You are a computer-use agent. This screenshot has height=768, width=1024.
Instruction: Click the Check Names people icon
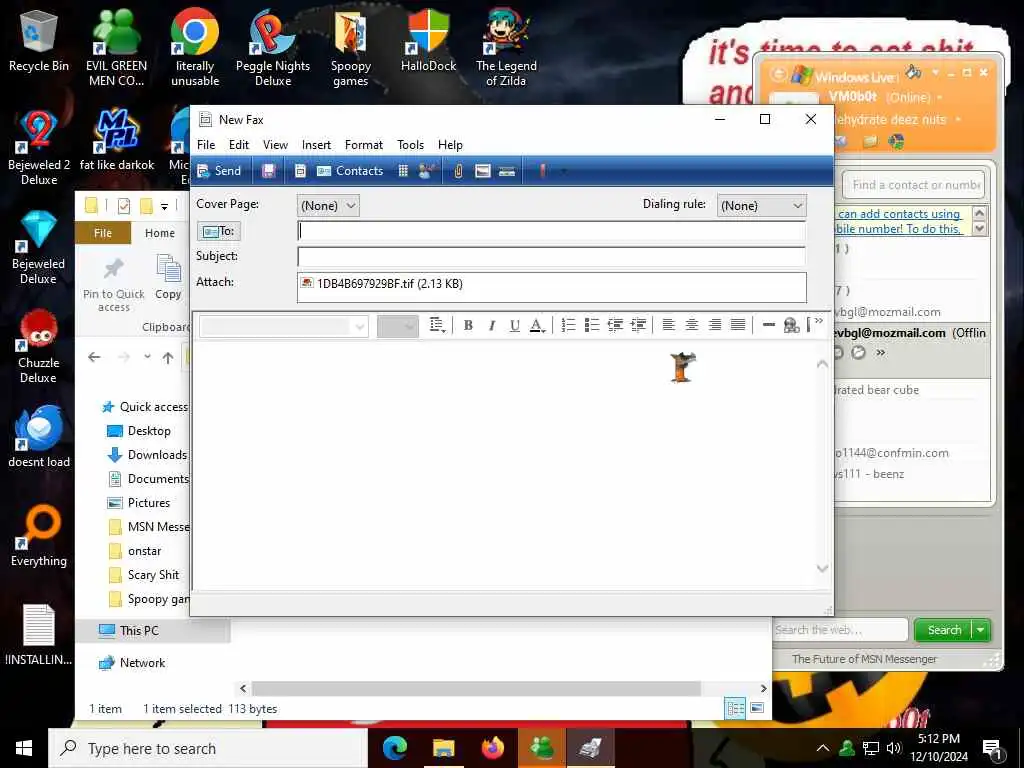click(x=426, y=171)
